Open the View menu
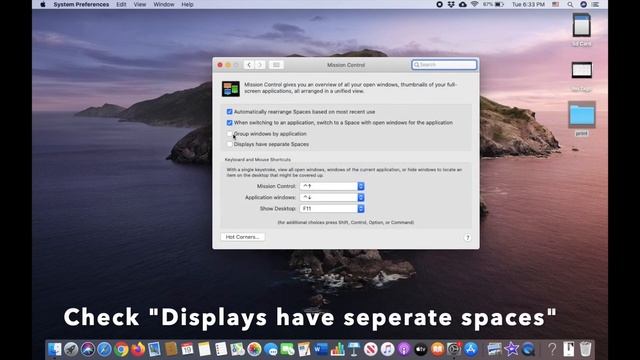Viewport: 640px width, 360px height. [140, 4]
